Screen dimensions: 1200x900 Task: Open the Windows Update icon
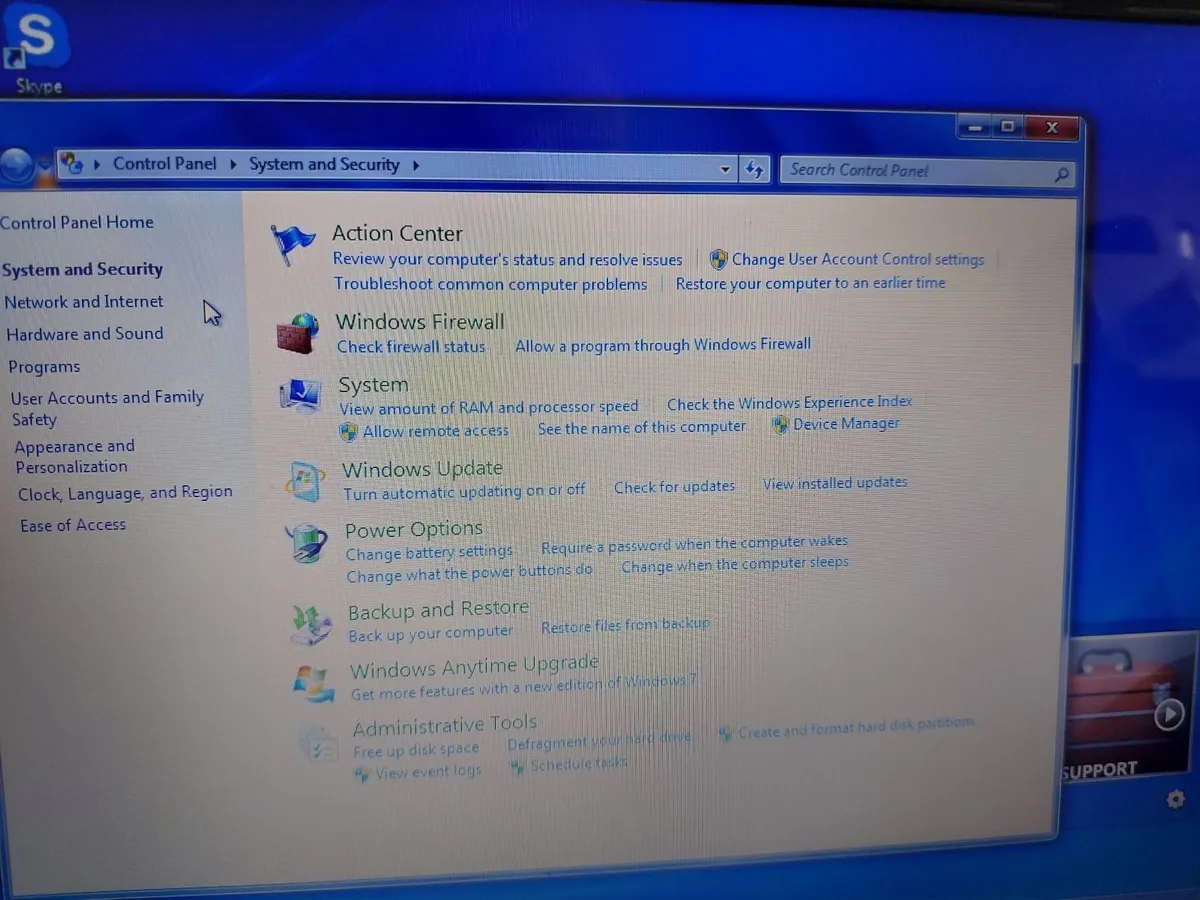(305, 481)
